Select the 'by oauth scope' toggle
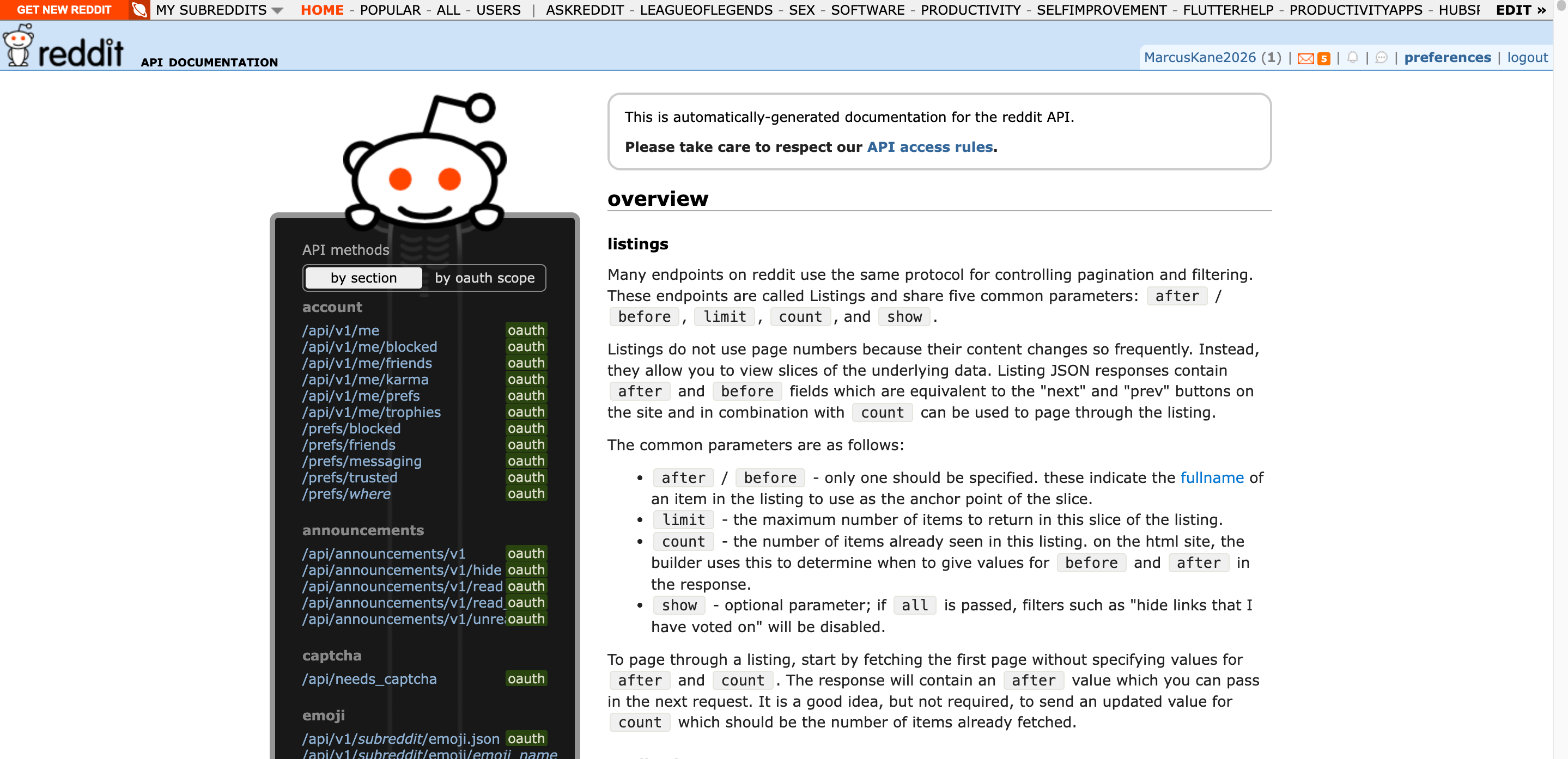The image size is (1568, 759). tap(484, 278)
